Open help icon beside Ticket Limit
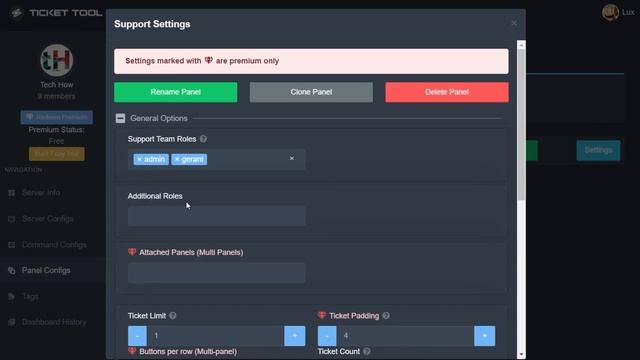The image size is (640, 360). tap(173, 316)
